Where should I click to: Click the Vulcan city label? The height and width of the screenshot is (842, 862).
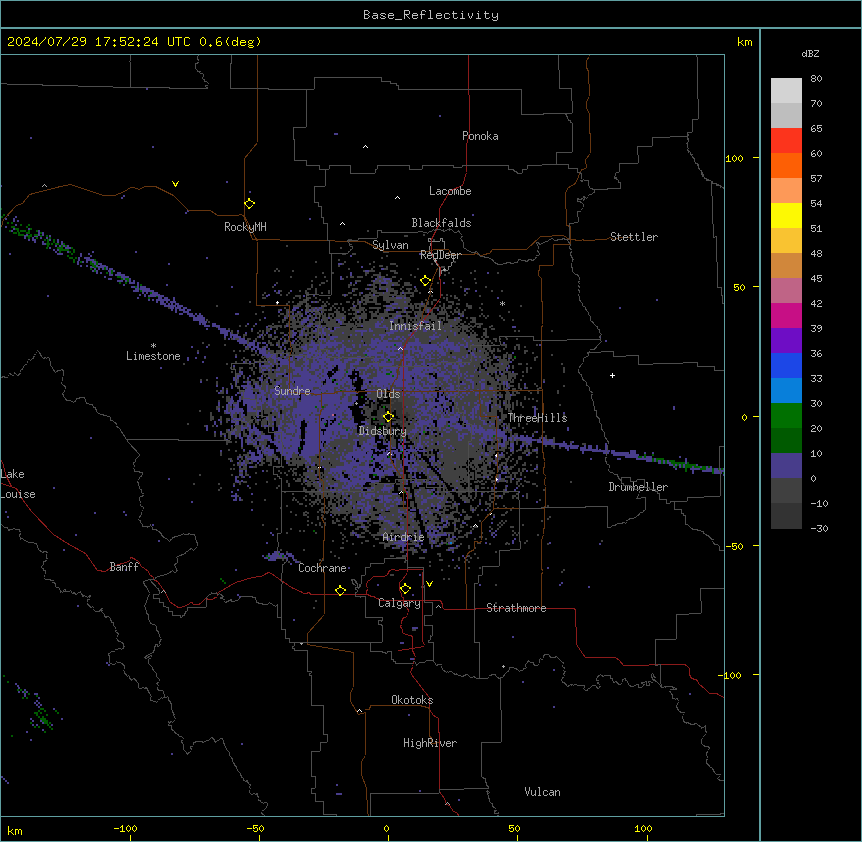543,792
